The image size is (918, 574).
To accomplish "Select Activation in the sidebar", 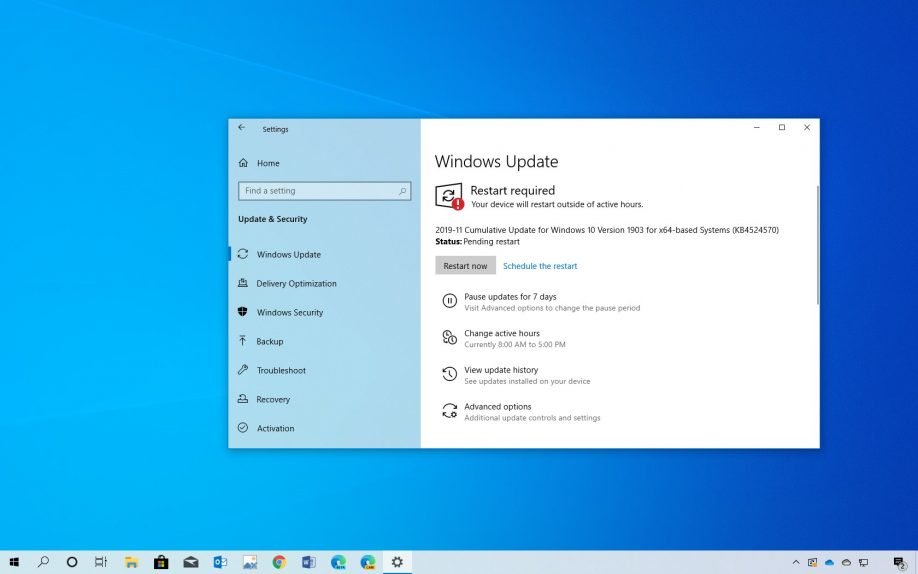I will [275, 428].
